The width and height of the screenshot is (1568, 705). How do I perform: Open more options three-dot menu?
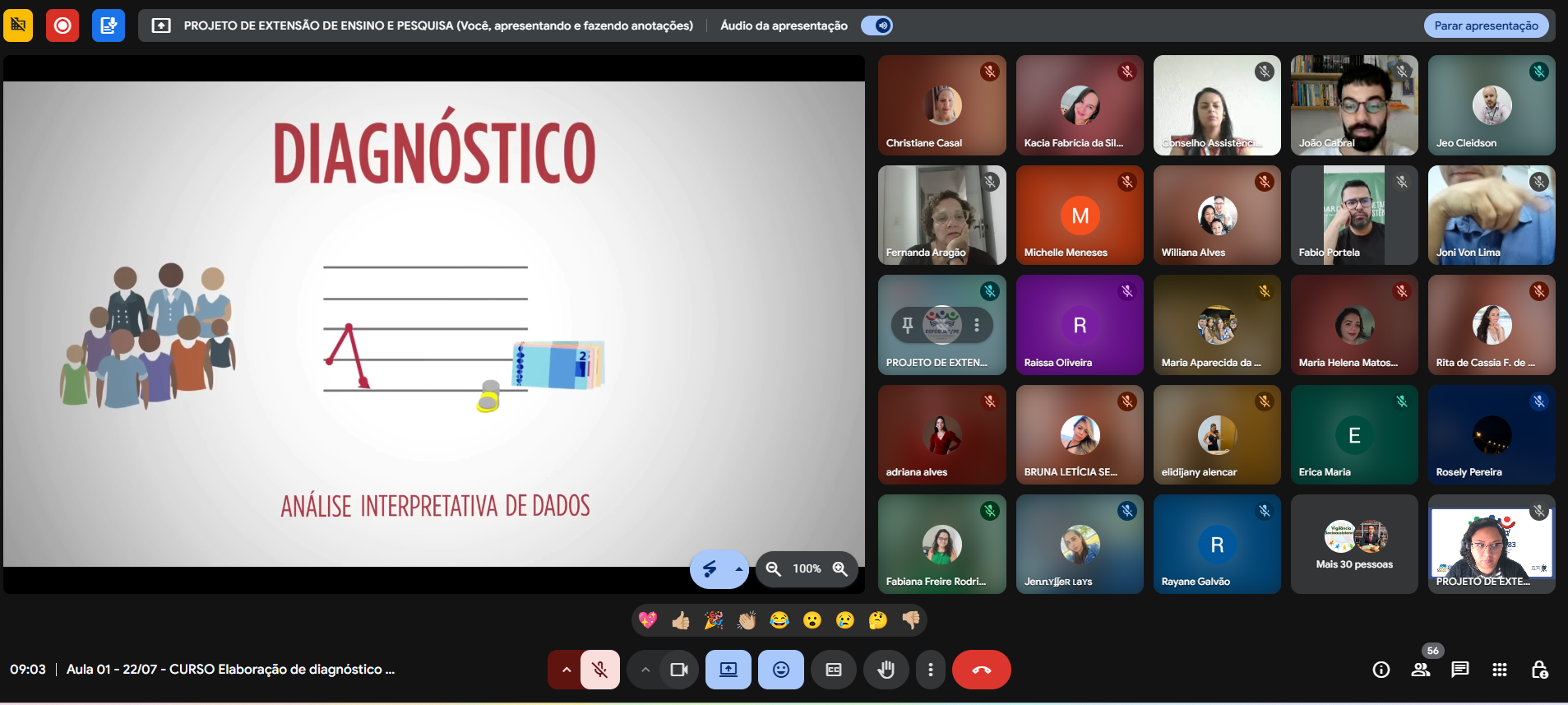931,670
